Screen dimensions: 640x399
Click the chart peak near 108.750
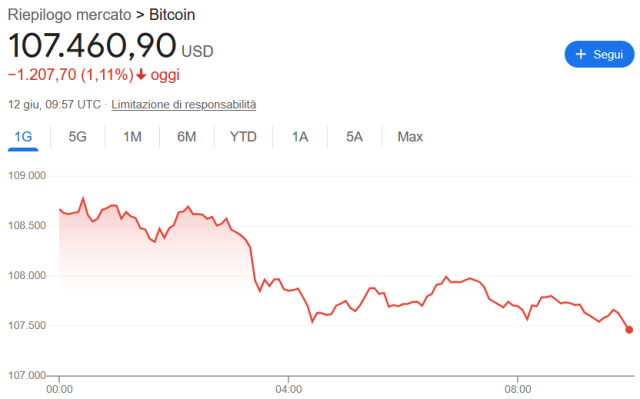(83, 198)
